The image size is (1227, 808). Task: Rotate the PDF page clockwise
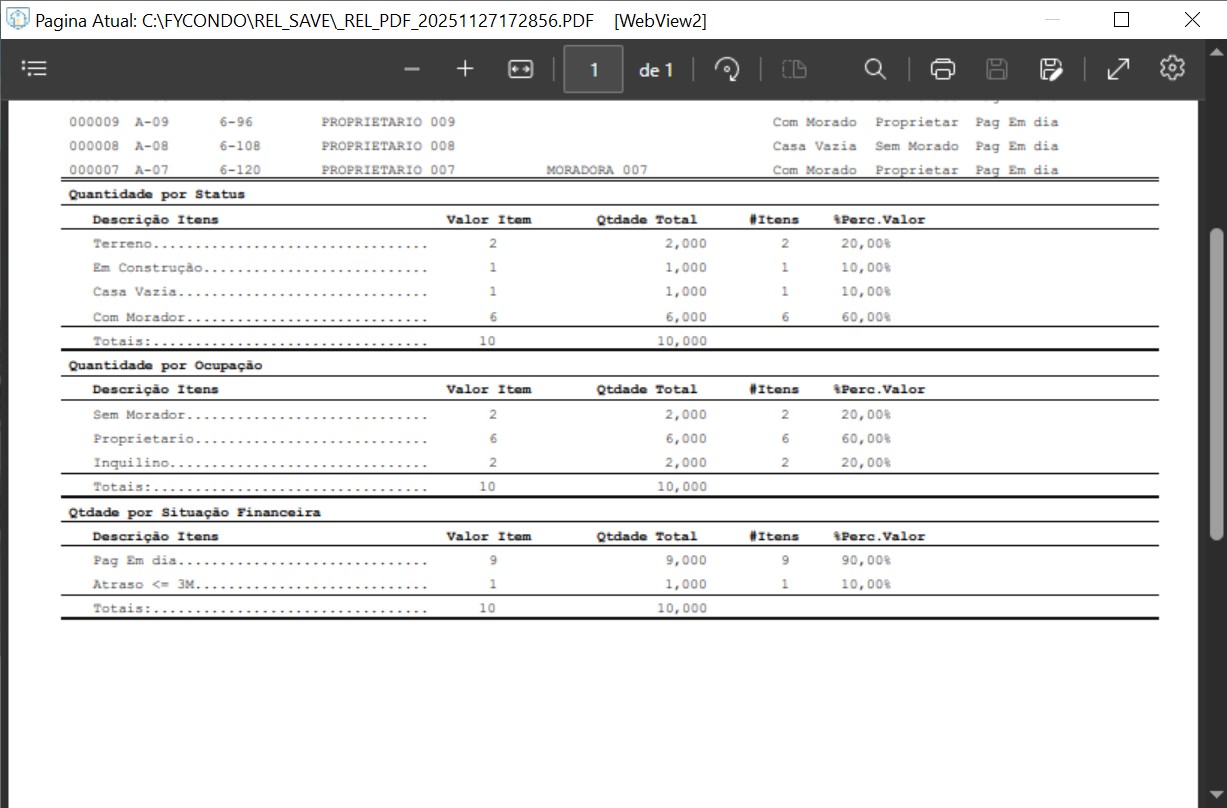(727, 69)
